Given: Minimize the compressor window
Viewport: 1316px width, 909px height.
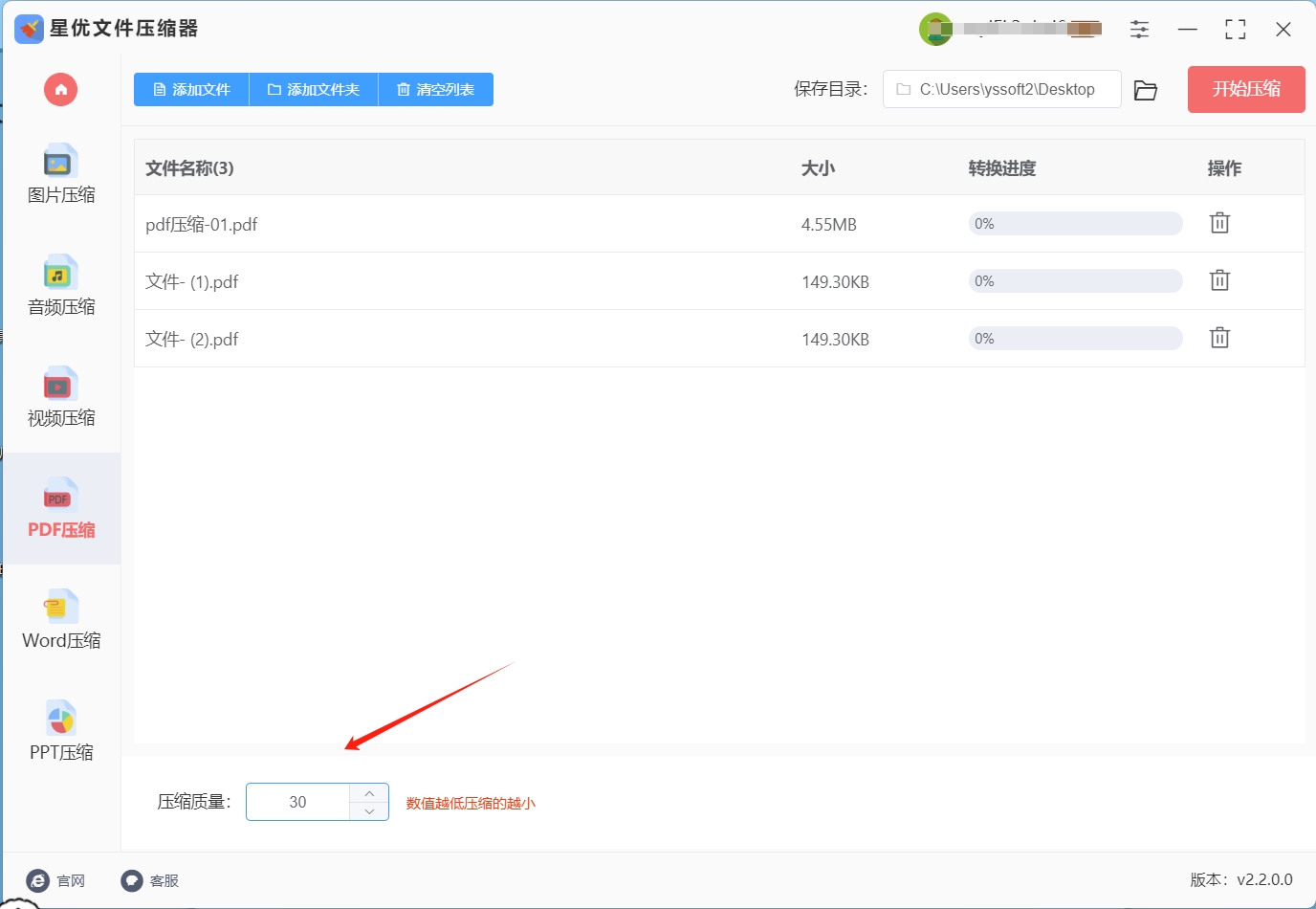Looking at the screenshot, I should tap(1188, 30).
